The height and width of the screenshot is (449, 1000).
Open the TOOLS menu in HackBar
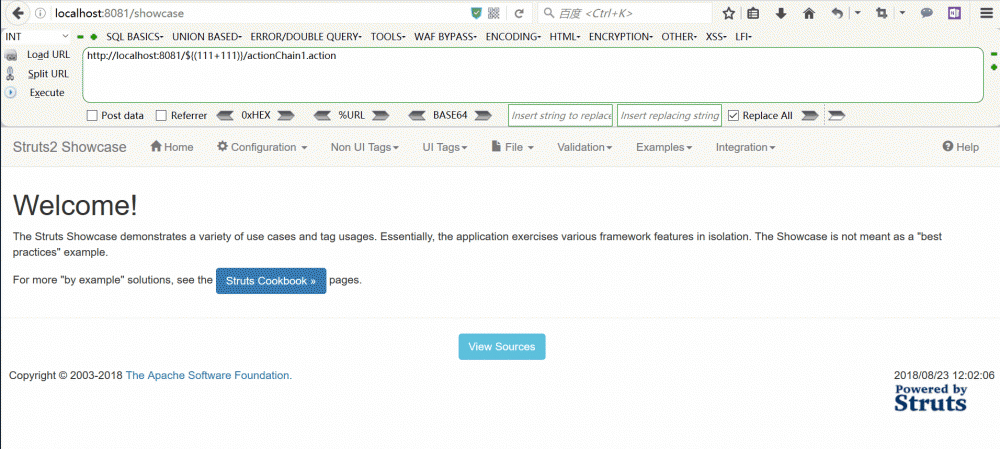point(388,37)
